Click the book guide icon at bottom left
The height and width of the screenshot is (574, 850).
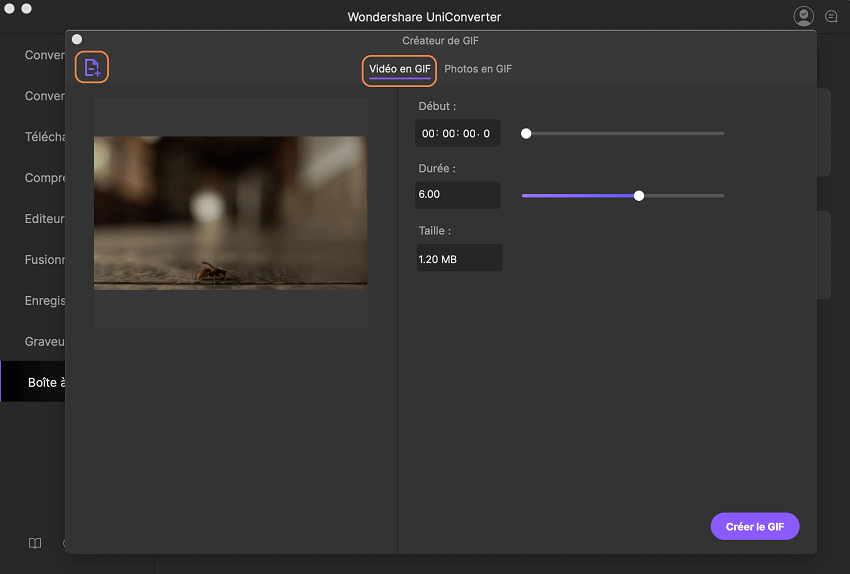point(35,544)
